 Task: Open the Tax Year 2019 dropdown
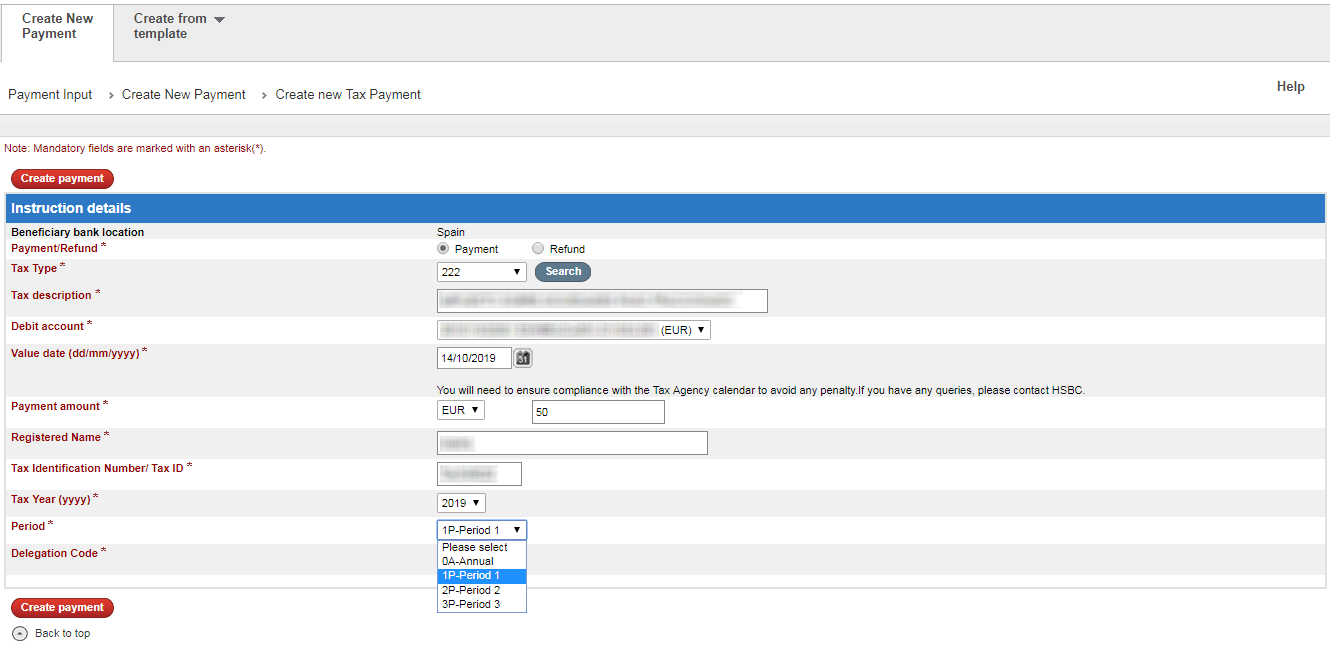(x=461, y=503)
